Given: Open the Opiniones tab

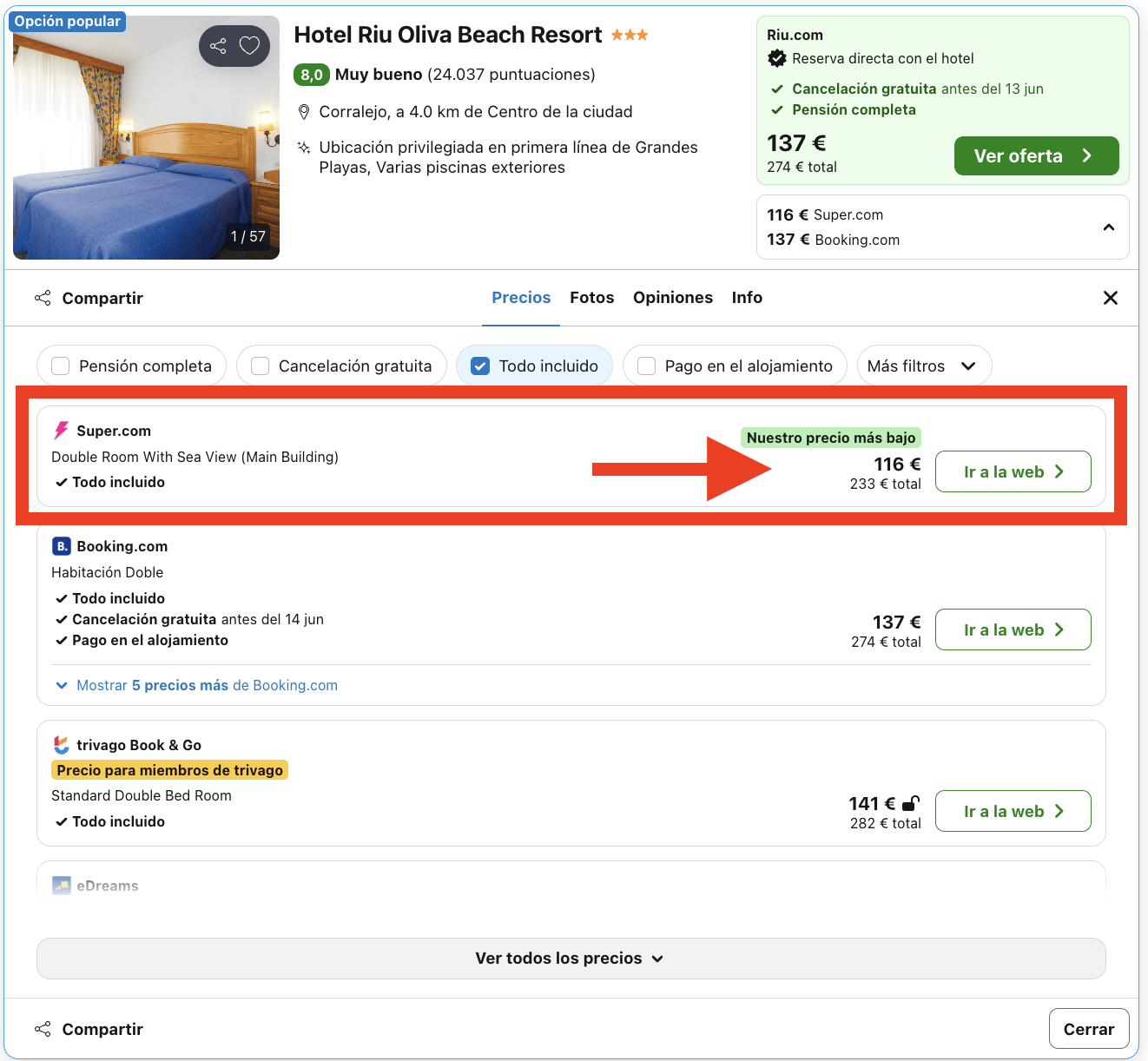Looking at the screenshot, I should [672, 298].
